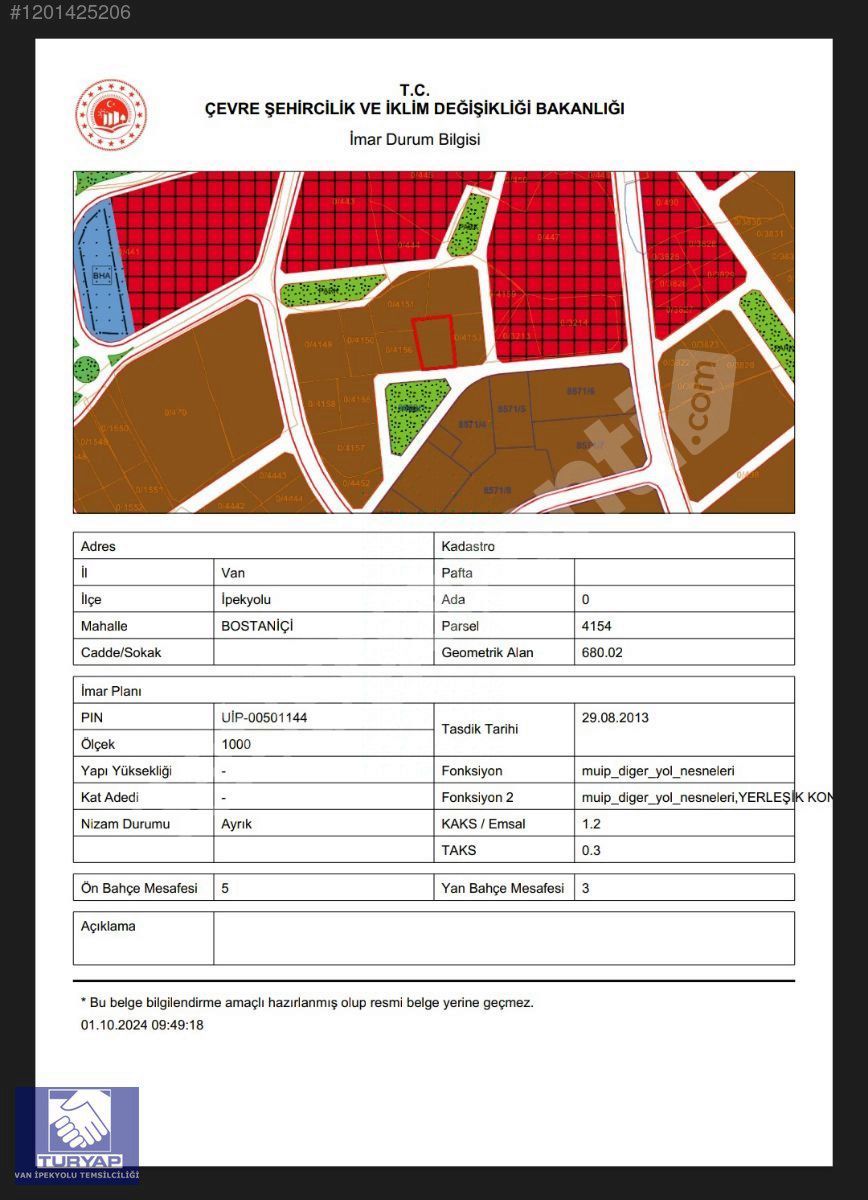The height and width of the screenshot is (1200, 868).
Task: Click the Adres section header
Action: click(x=98, y=546)
